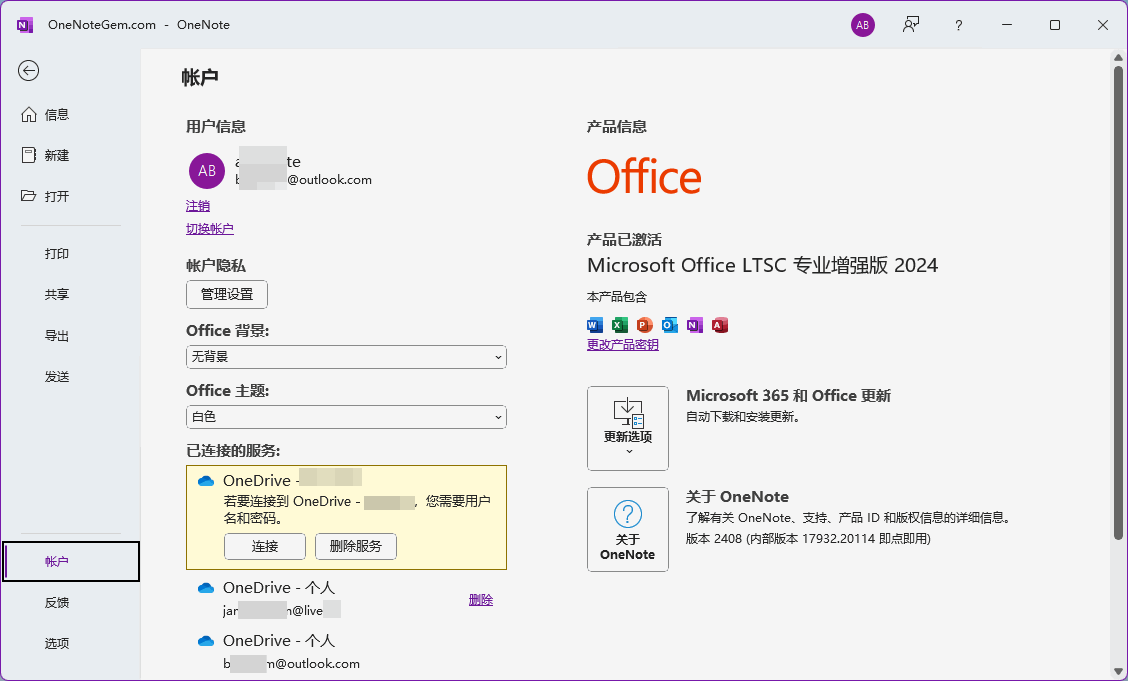The height and width of the screenshot is (681, 1128).
Task: Click the OneNote app icon in title bar
Action: coord(24,25)
